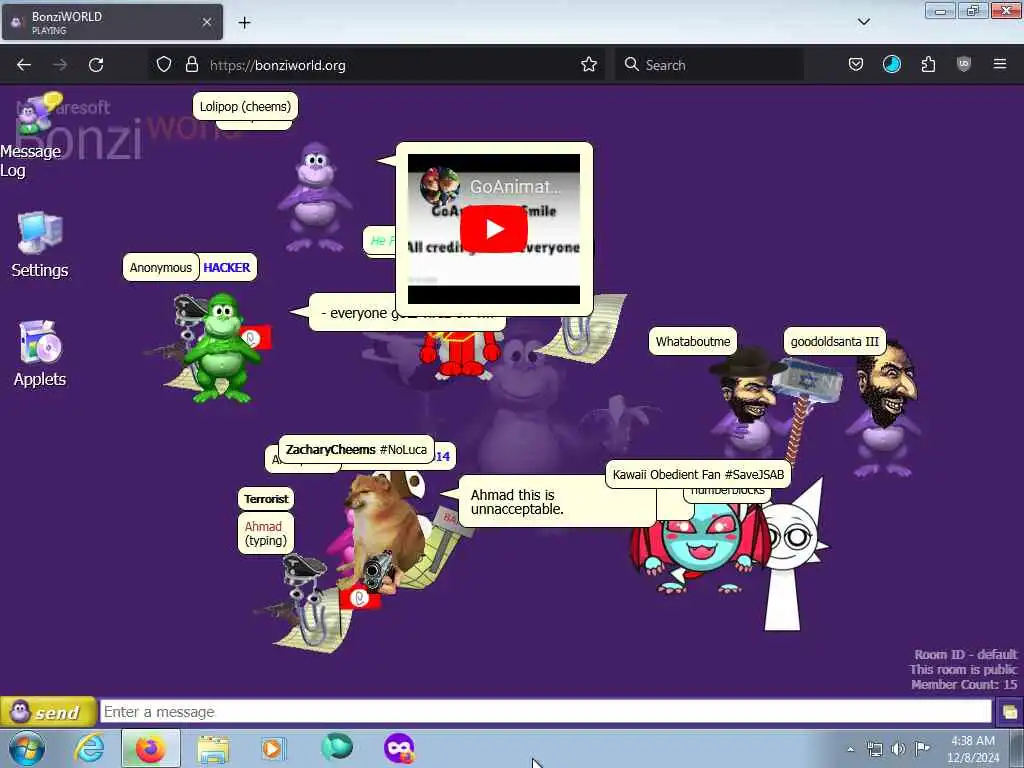Go back to previous page
Screen dimensions: 1024x768
[x=24, y=65]
